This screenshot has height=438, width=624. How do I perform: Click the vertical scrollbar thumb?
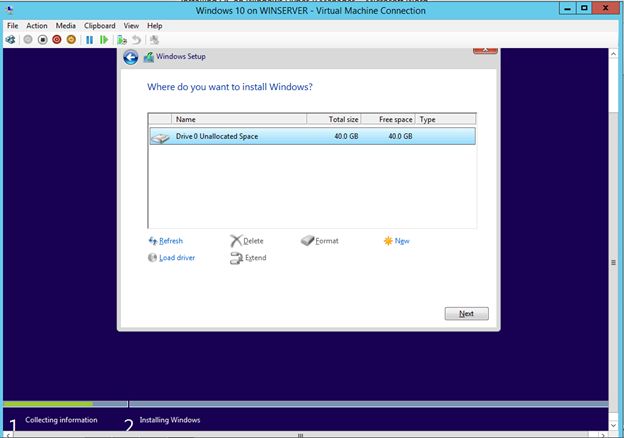[x=613, y=262]
